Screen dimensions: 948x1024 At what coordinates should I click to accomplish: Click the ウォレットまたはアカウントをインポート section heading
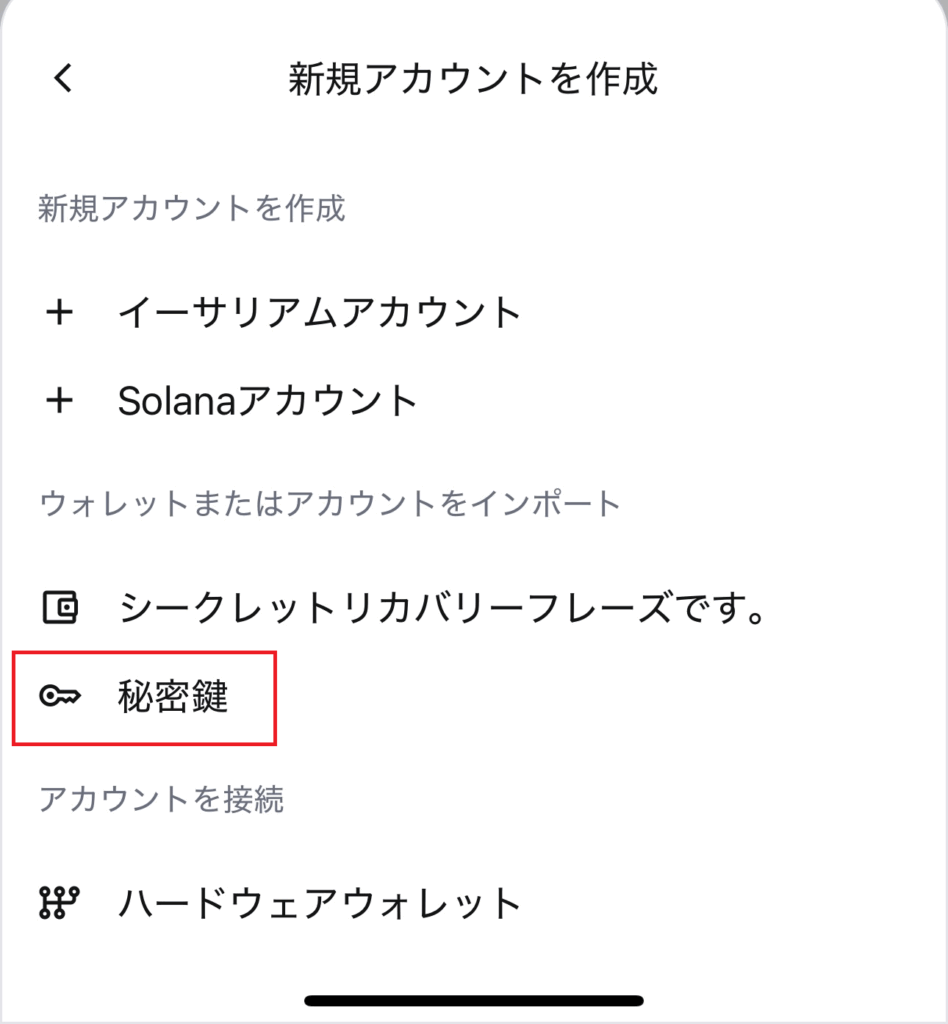(330, 503)
